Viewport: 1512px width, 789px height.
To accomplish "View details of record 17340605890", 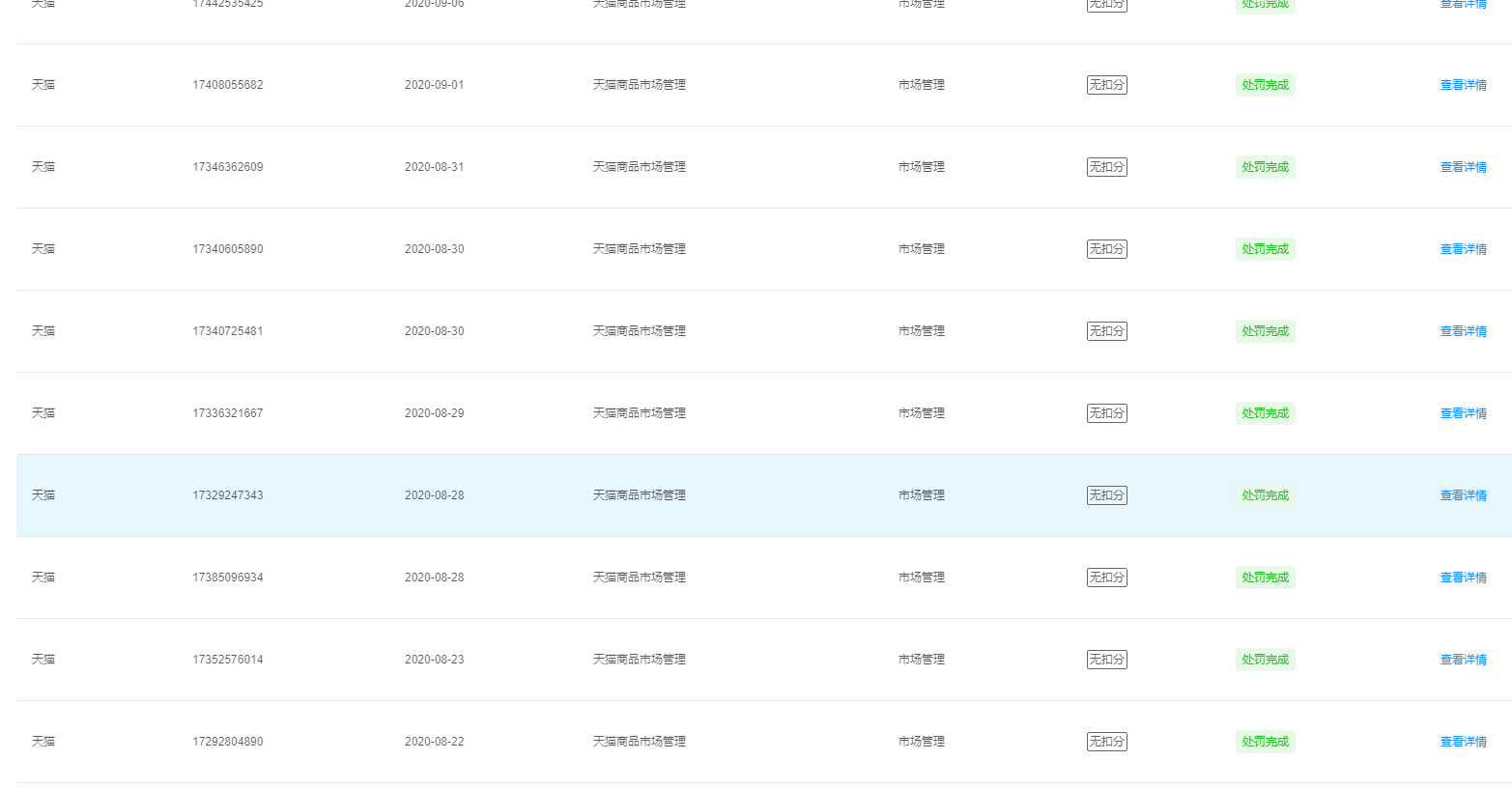I will (x=1463, y=249).
